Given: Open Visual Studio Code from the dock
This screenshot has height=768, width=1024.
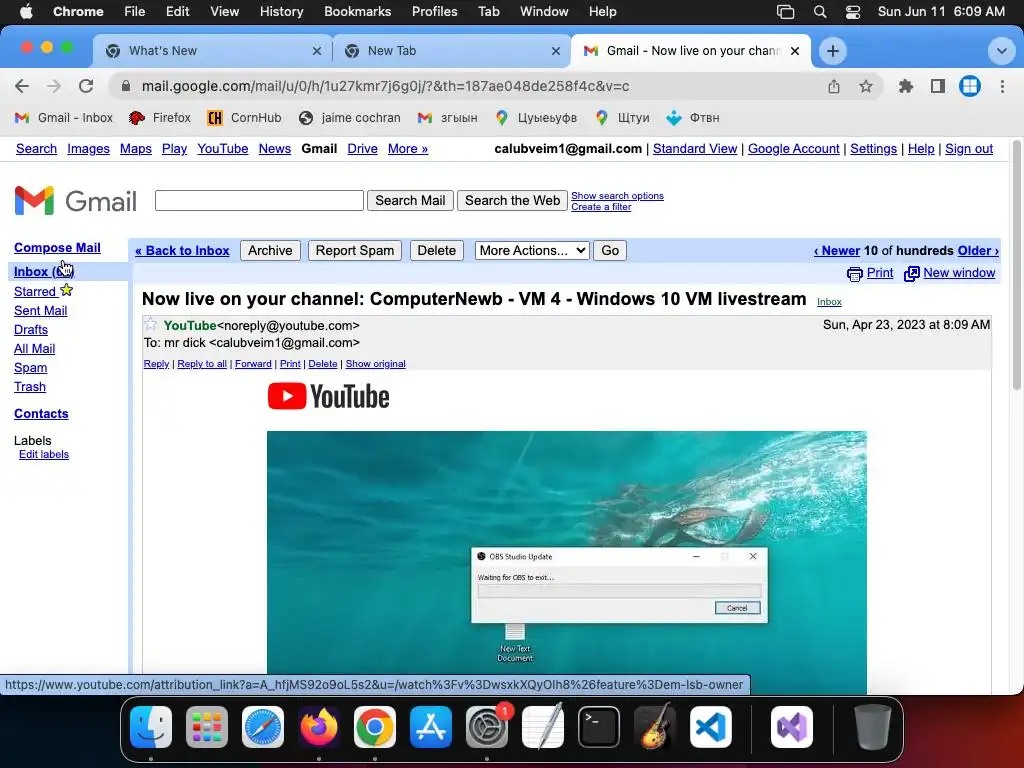Looking at the screenshot, I should [711, 727].
